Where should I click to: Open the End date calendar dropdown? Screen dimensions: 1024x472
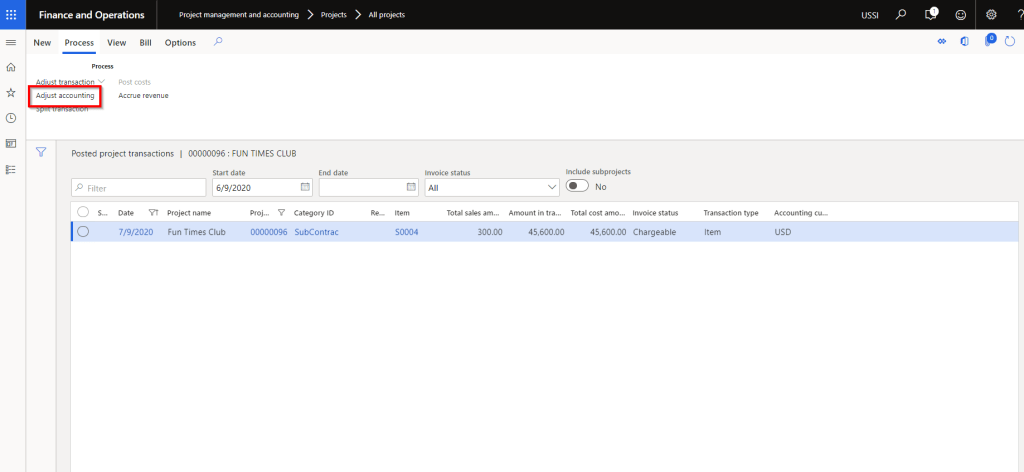click(411, 187)
